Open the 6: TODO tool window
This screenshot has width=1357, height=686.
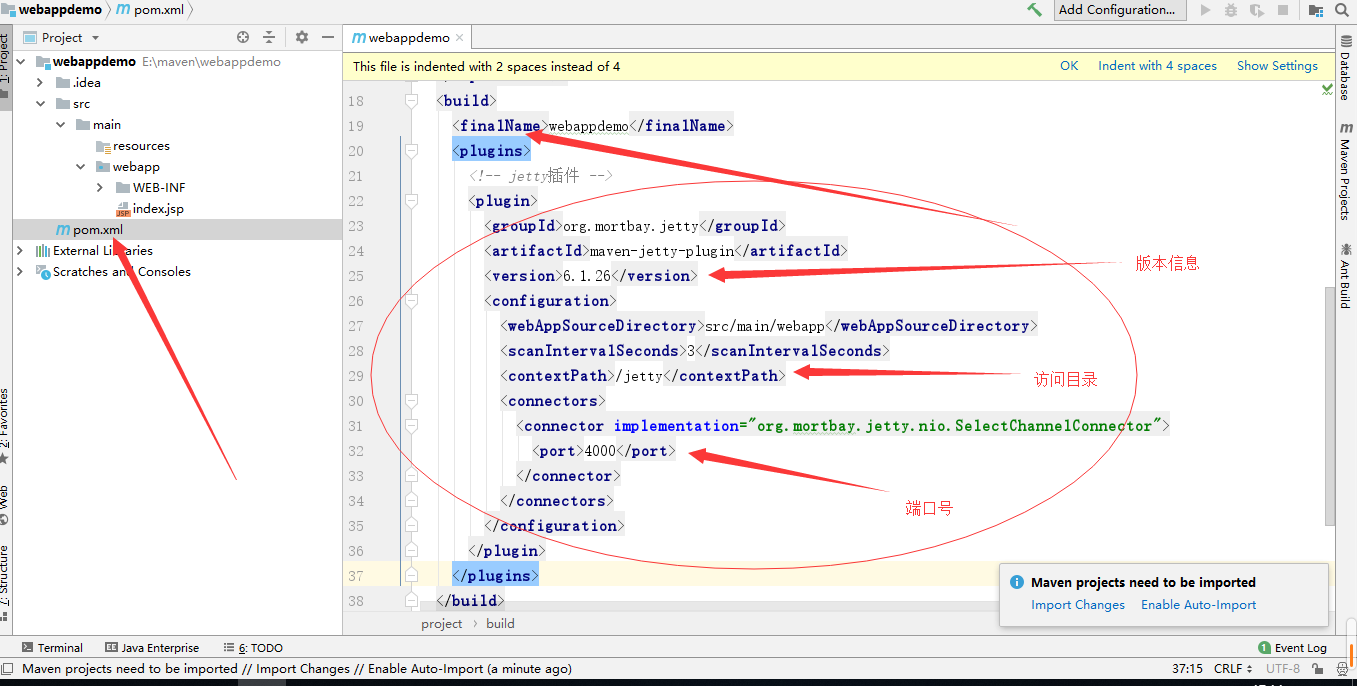click(x=254, y=648)
